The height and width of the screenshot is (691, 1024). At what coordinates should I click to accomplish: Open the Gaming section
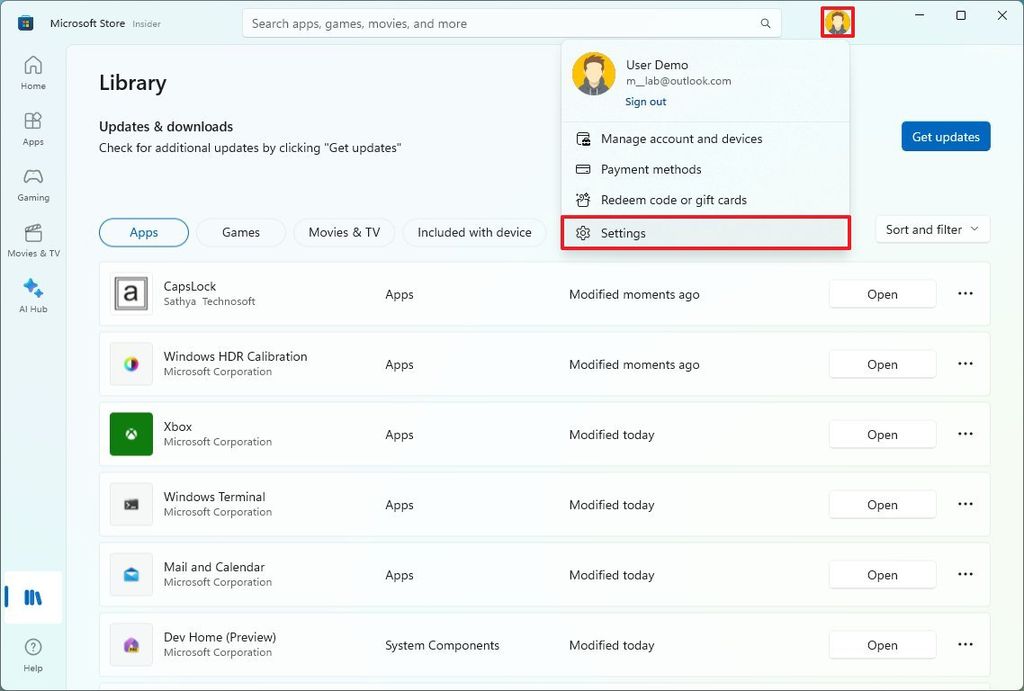point(32,183)
